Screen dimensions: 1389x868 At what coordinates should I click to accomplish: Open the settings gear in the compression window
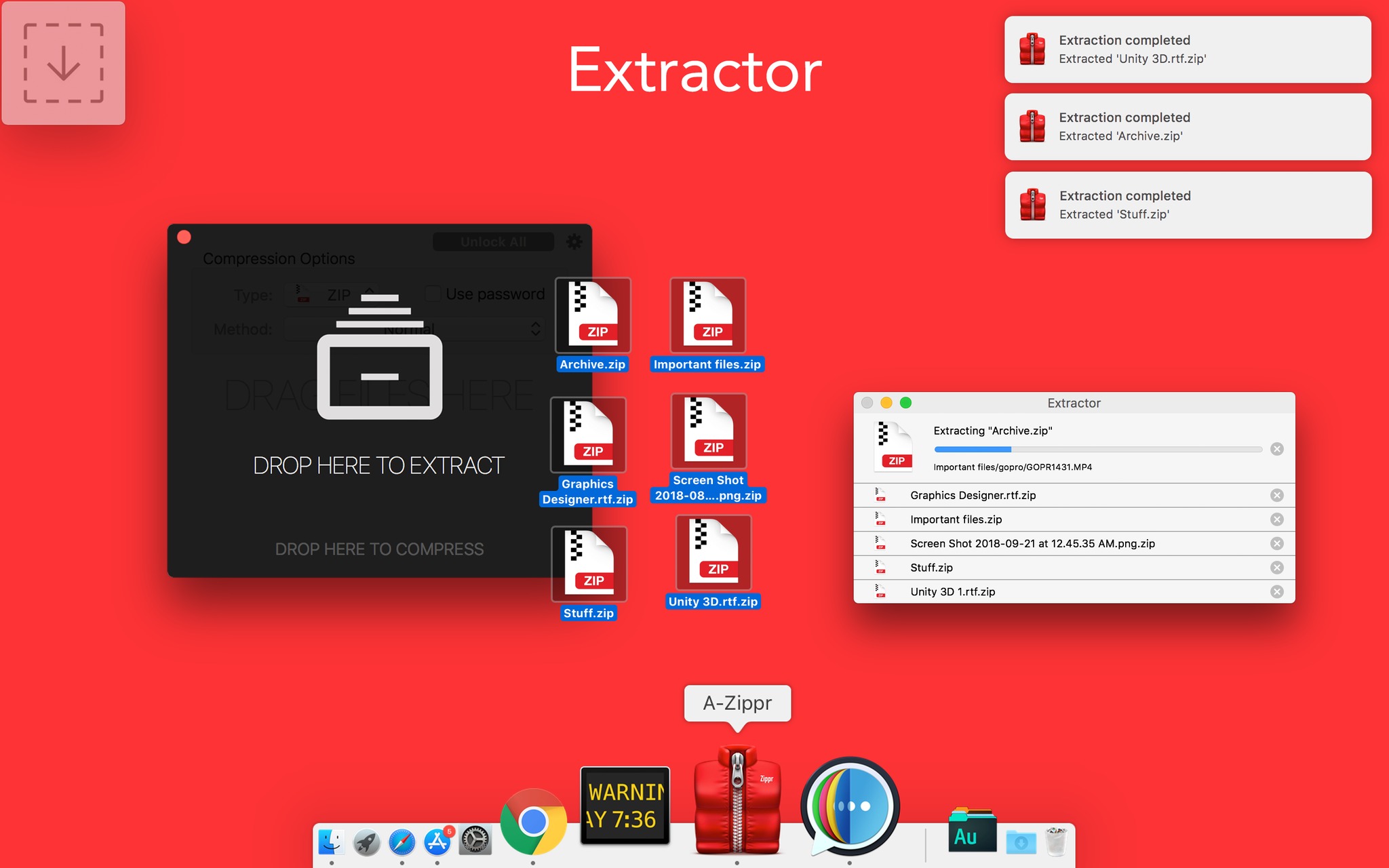click(x=573, y=241)
